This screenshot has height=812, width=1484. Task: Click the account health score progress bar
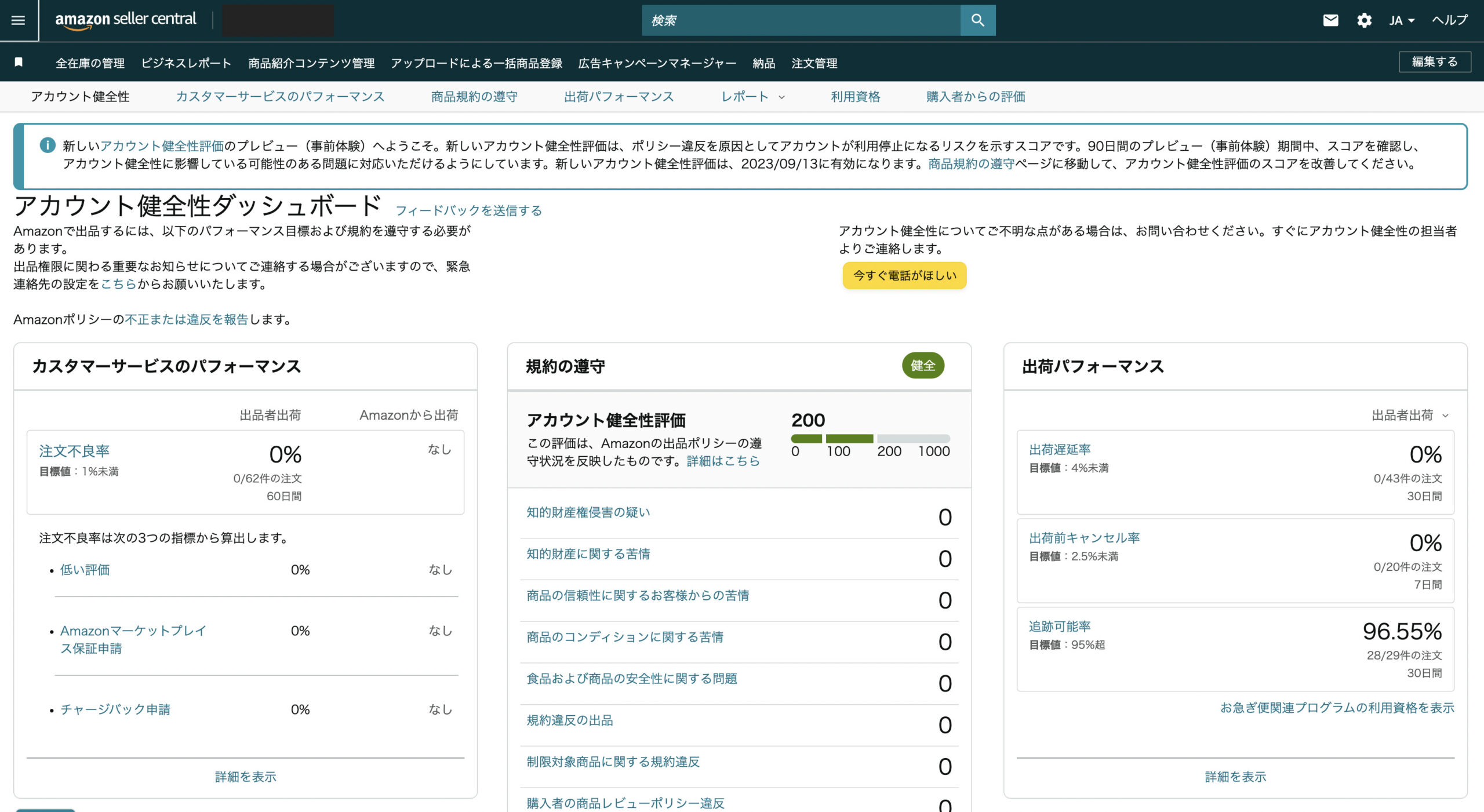tap(870, 439)
